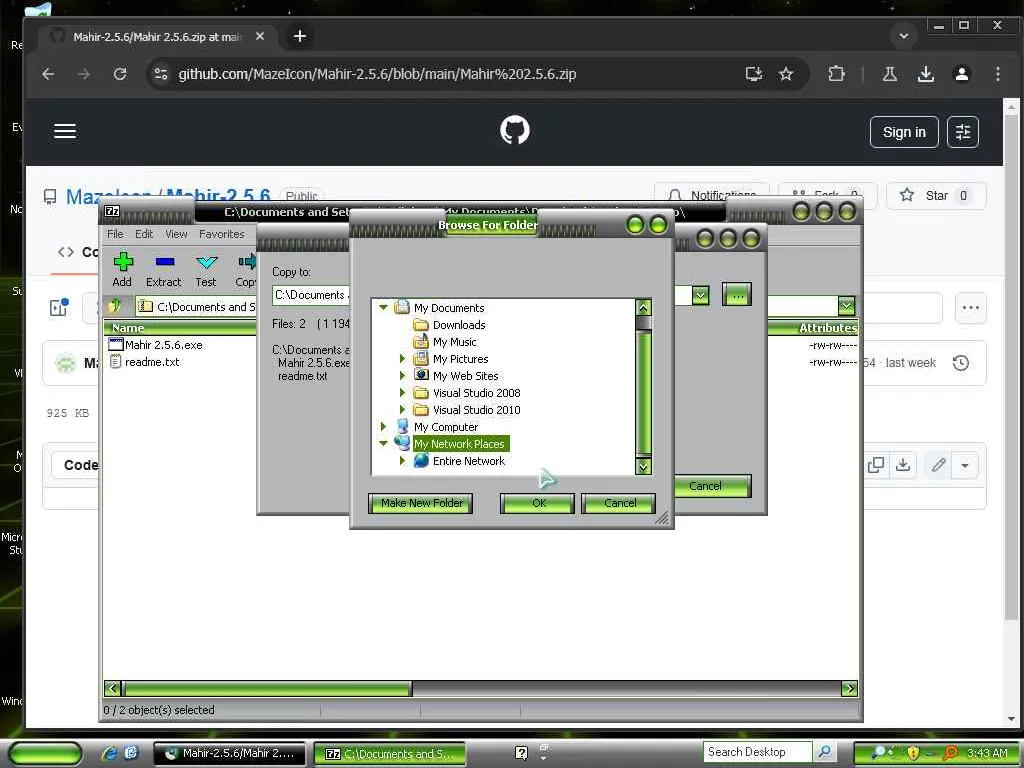The width and height of the screenshot is (1024, 768).
Task: Launch Internet Explorer from quick launch
Action: [x=109, y=753]
